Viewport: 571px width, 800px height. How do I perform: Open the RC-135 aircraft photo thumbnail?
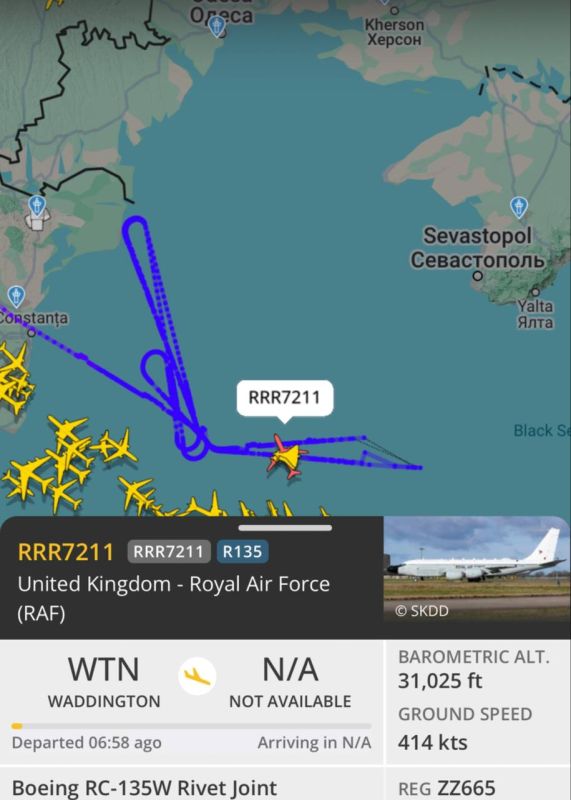click(x=477, y=569)
